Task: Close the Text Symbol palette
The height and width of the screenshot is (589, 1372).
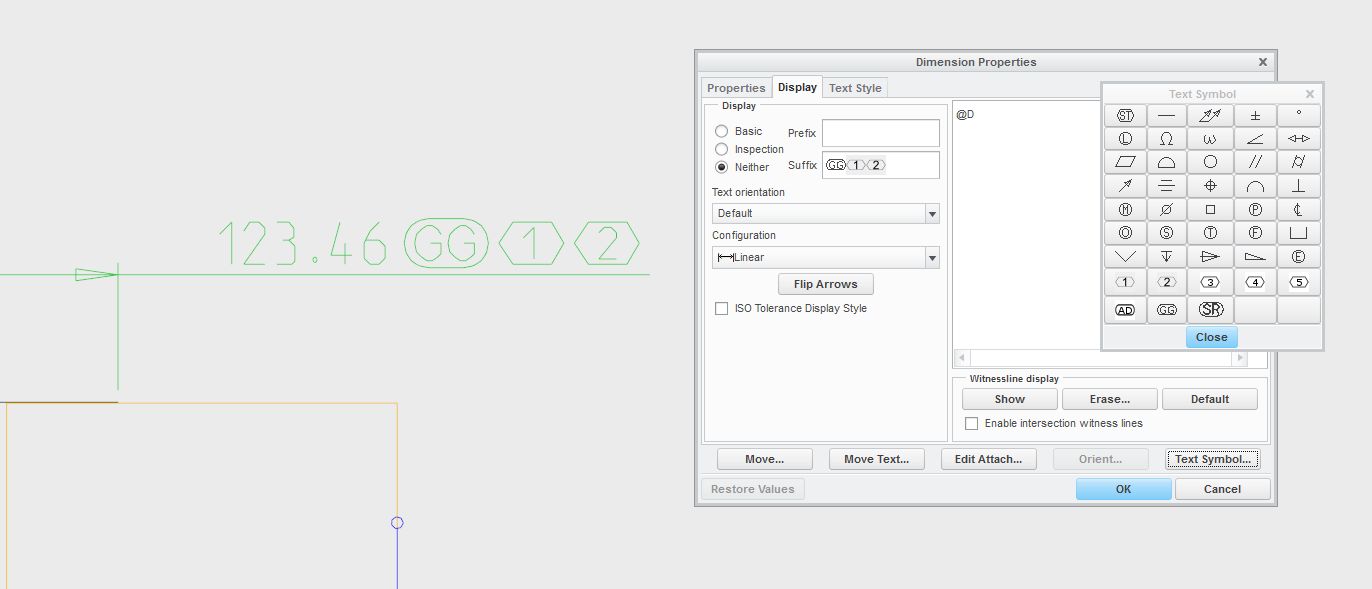Action: (1211, 337)
